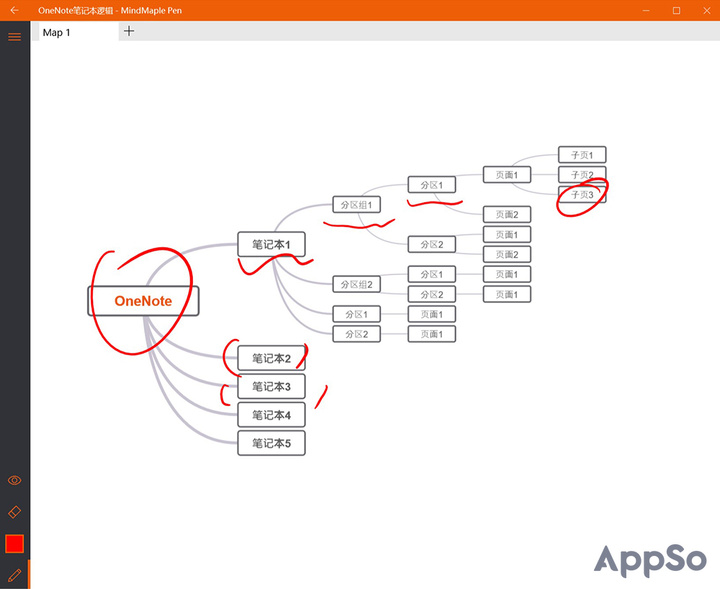Viewport: 720px width, 589px height.
Task: Select the OneNote central node
Action: 143,301
